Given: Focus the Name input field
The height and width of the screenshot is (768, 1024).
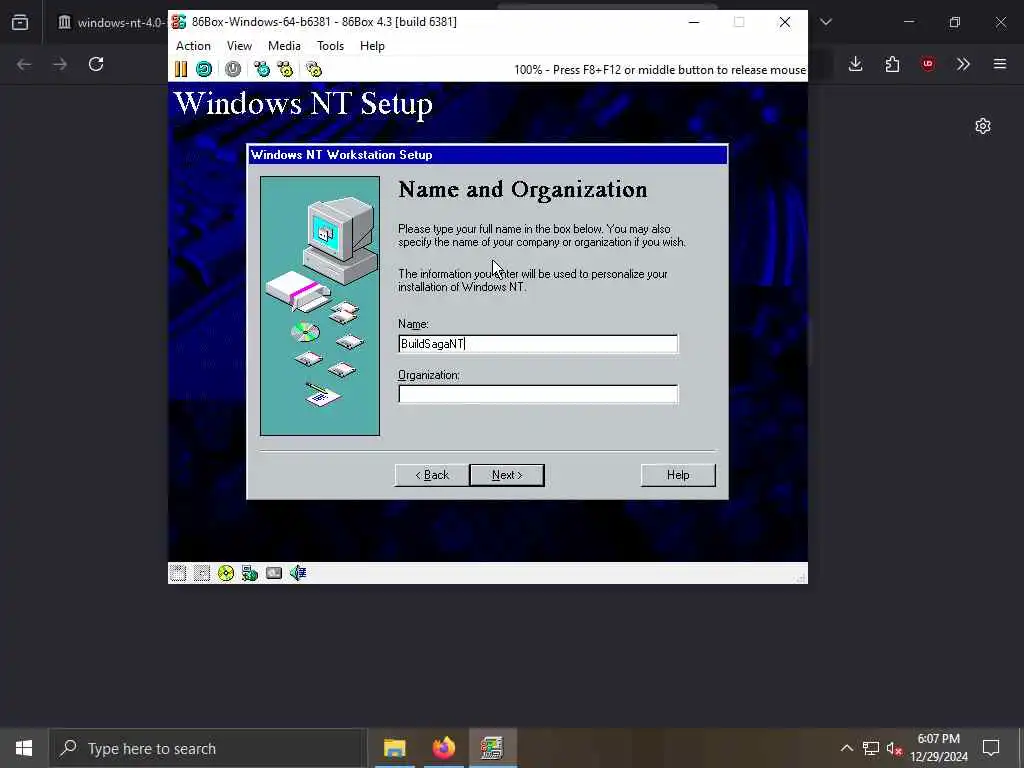Looking at the screenshot, I should pos(538,344).
